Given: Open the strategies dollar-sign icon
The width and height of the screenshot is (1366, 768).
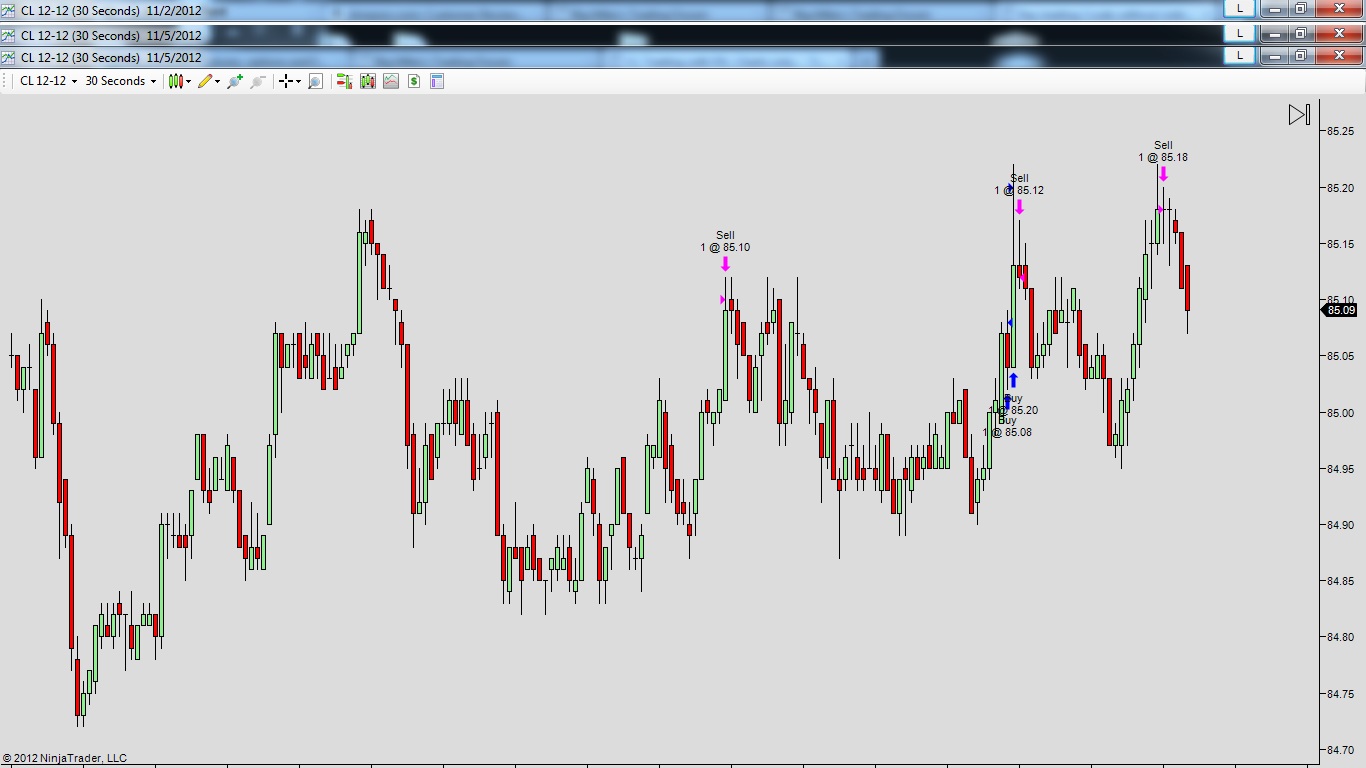Looking at the screenshot, I should (x=414, y=81).
